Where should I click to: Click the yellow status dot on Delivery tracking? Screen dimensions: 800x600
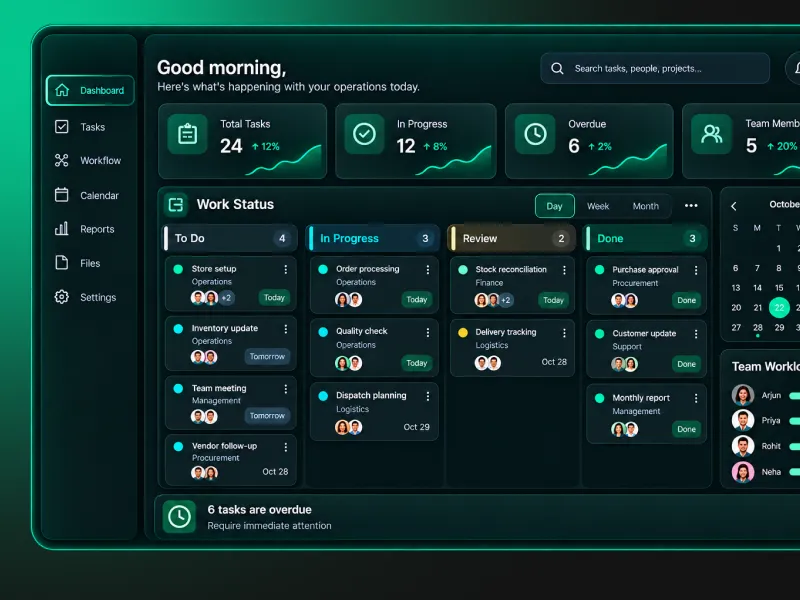463,333
